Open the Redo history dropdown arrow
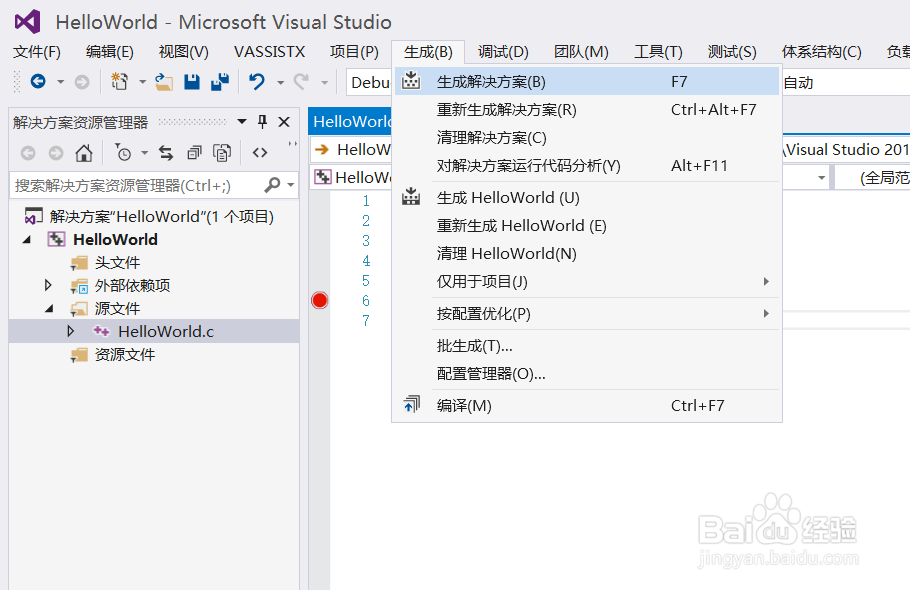This screenshot has width=910, height=590. tap(324, 82)
